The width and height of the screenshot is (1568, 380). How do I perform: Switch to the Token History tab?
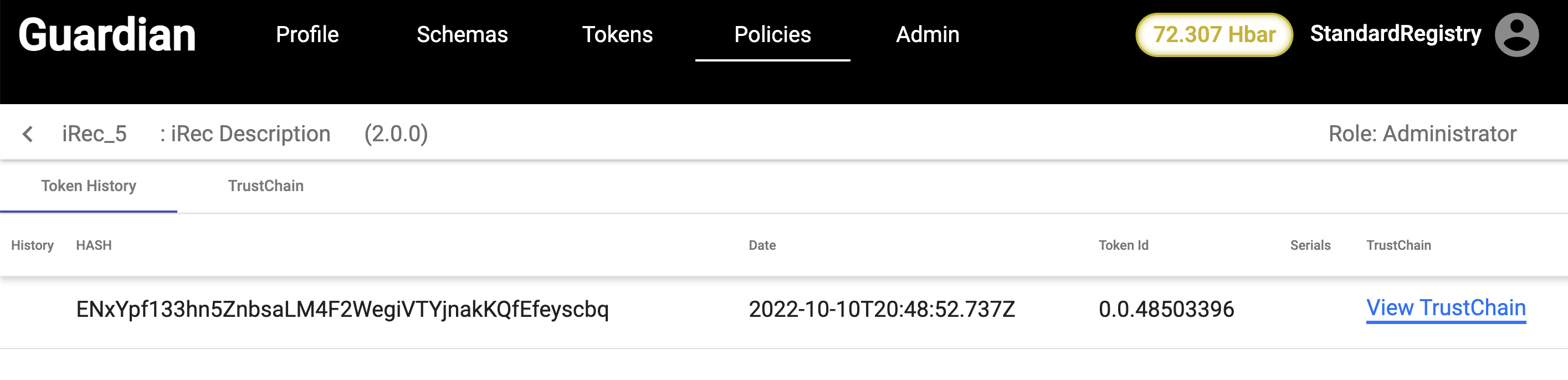[x=88, y=186]
